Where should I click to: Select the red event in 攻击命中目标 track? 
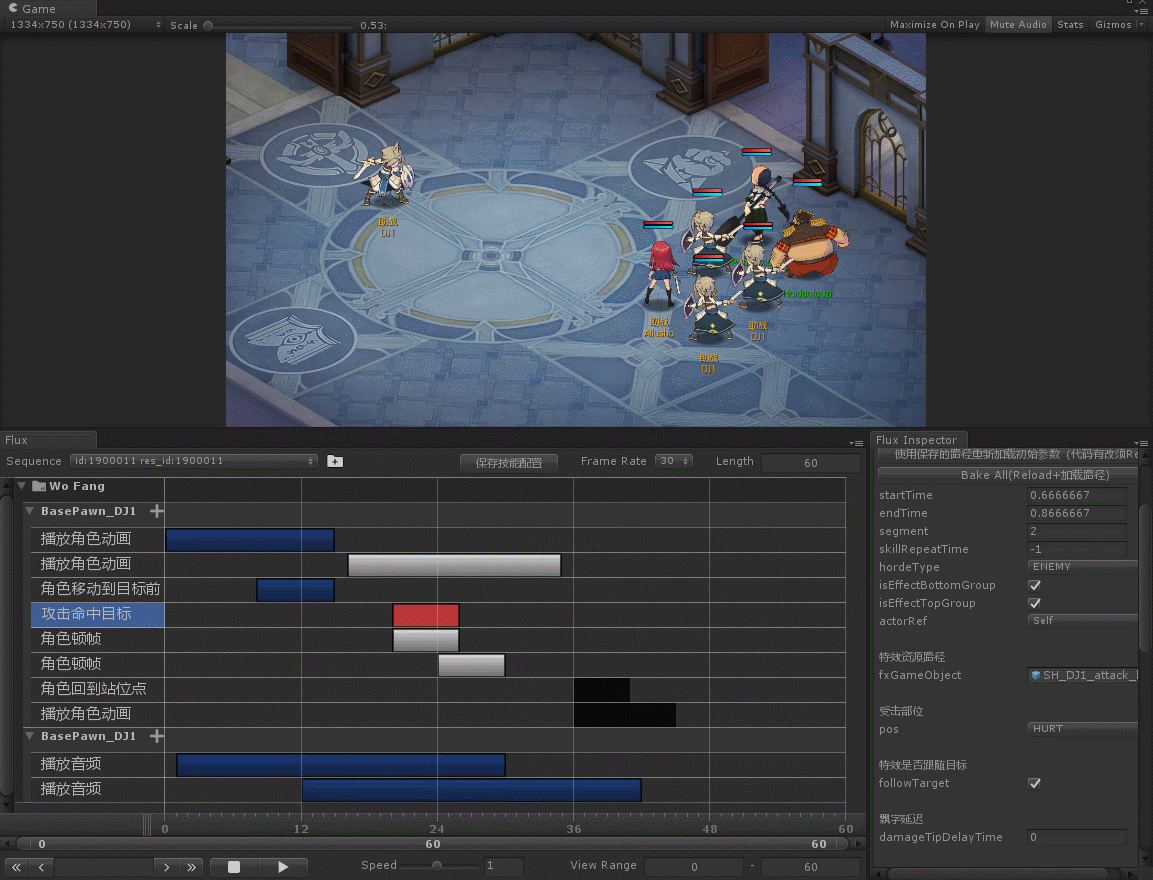[426, 615]
